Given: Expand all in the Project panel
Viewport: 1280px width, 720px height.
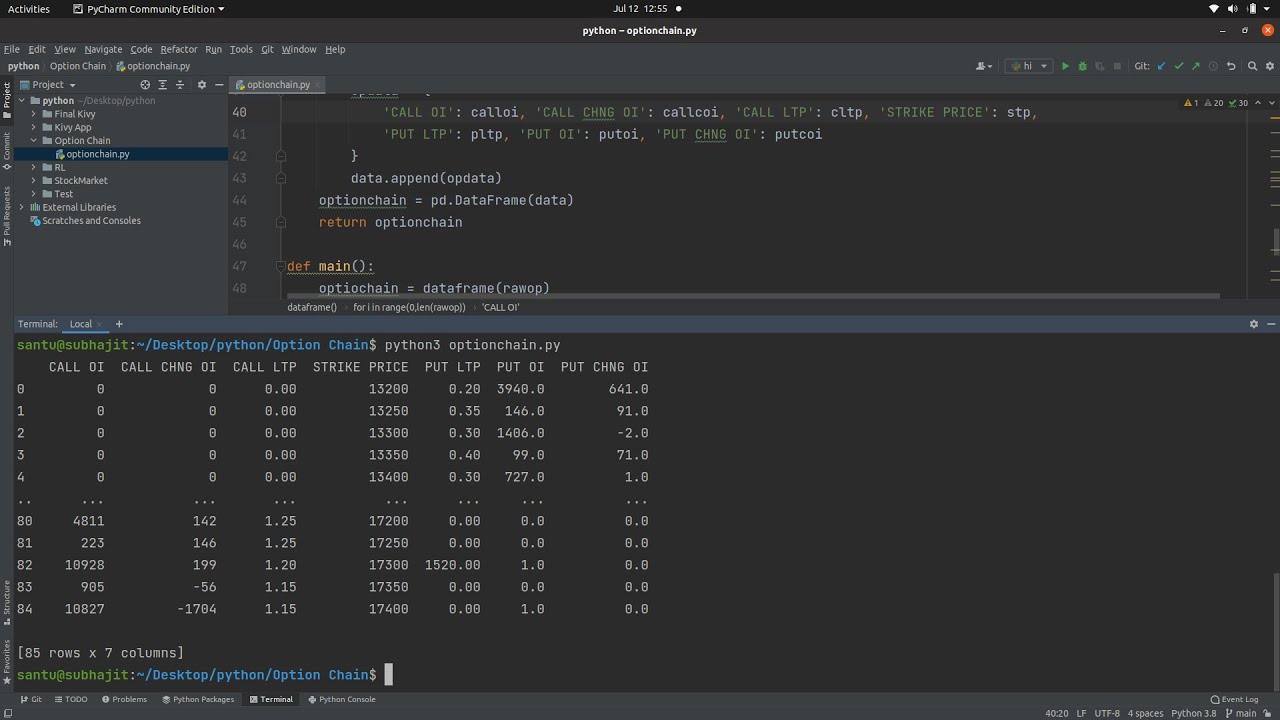Looking at the screenshot, I should coord(163,85).
